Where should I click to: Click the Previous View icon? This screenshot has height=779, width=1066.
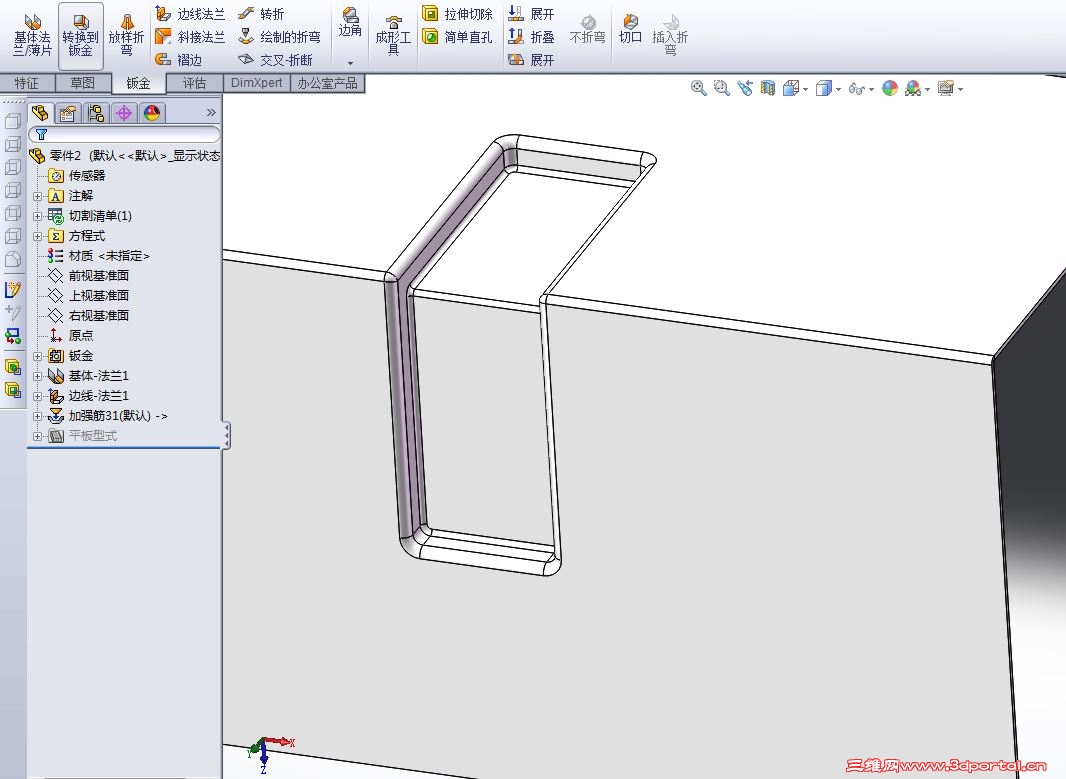744,88
